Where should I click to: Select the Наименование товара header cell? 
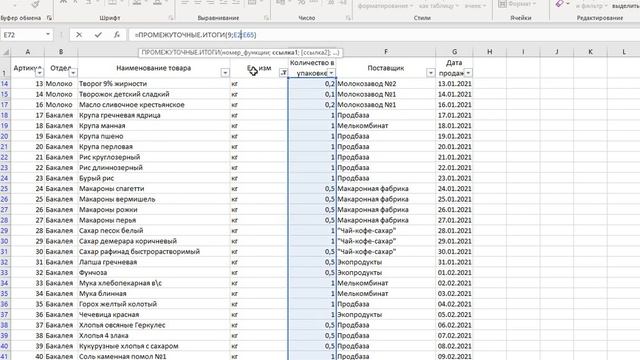153,68
